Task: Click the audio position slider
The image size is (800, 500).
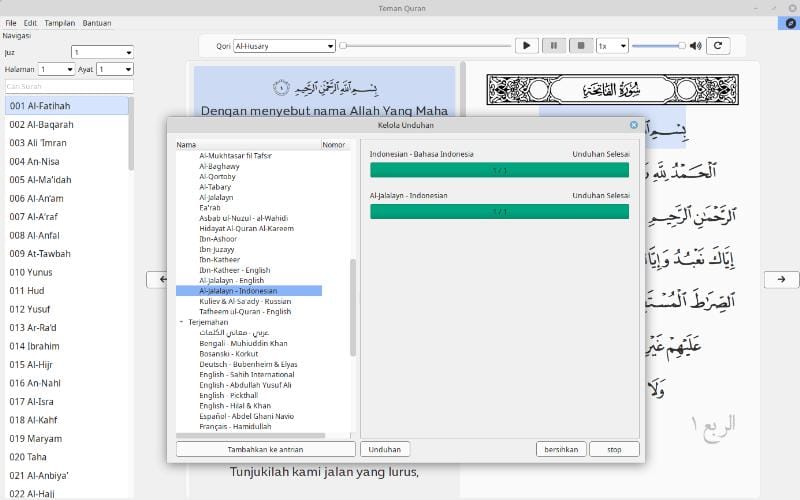Action: 425,46
